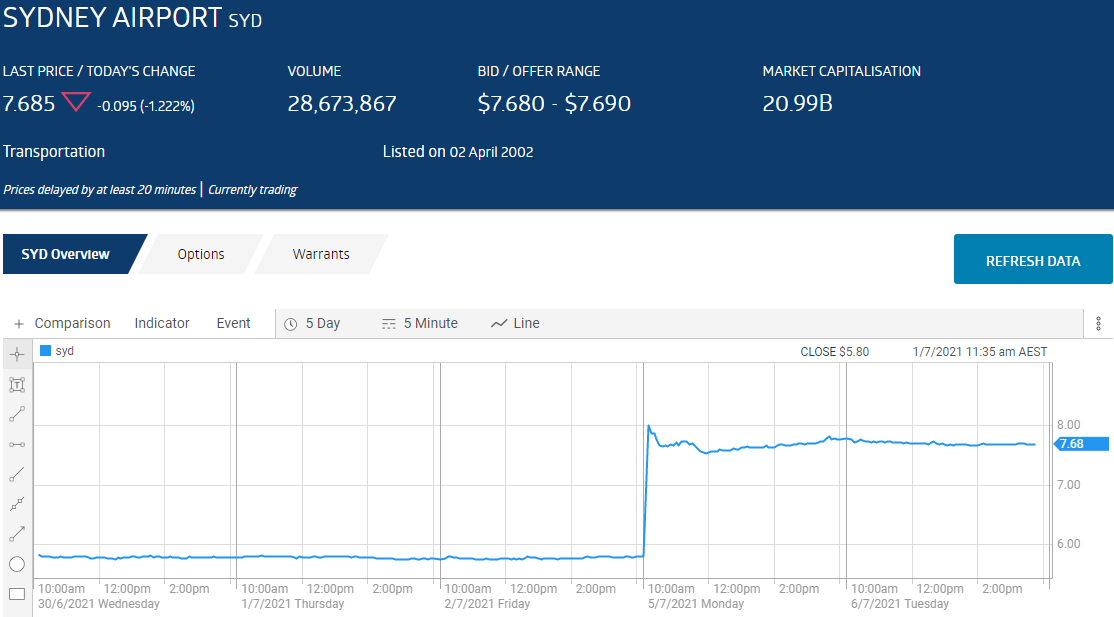Open the Line chart type dropdown
Screen dimensions: 1114x617
526,323
